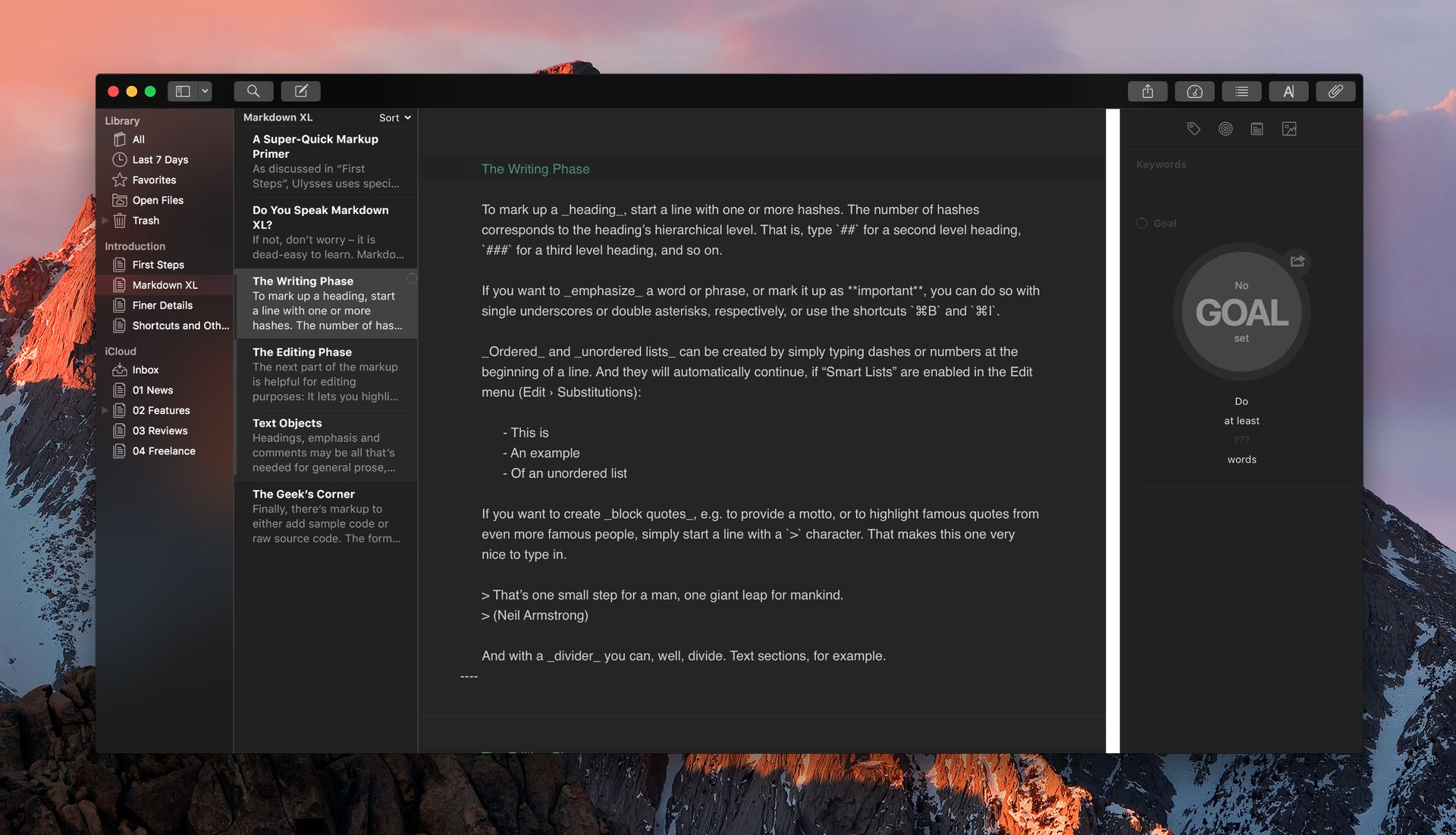Screen dimensions: 1456x835
Task: Open the Share options from the toolbar
Action: click(1148, 91)
